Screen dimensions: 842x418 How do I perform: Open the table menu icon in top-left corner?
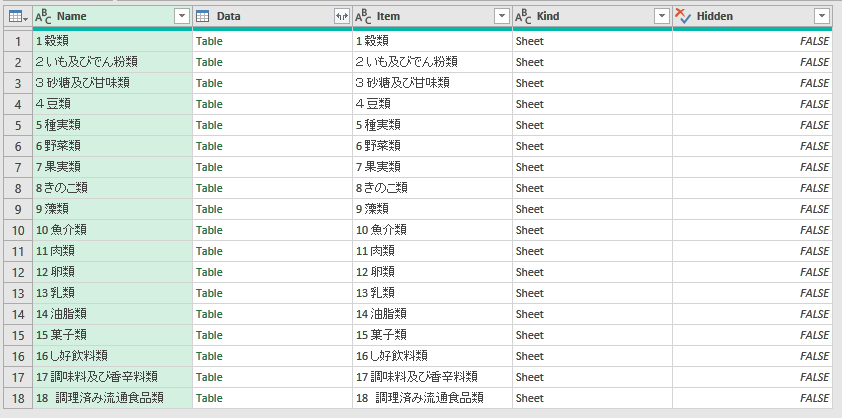point(18,17)
